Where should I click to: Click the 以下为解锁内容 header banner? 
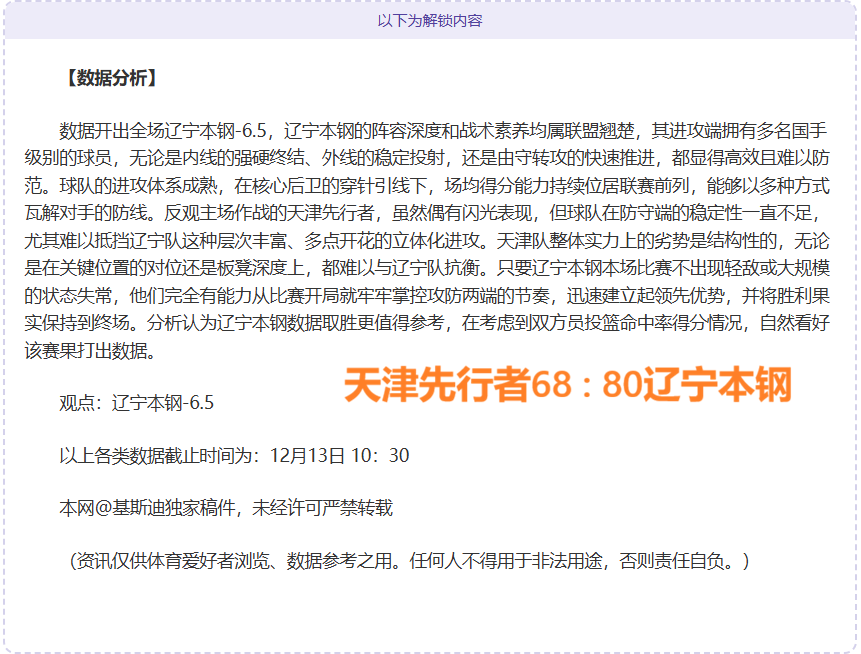point(430,20)
